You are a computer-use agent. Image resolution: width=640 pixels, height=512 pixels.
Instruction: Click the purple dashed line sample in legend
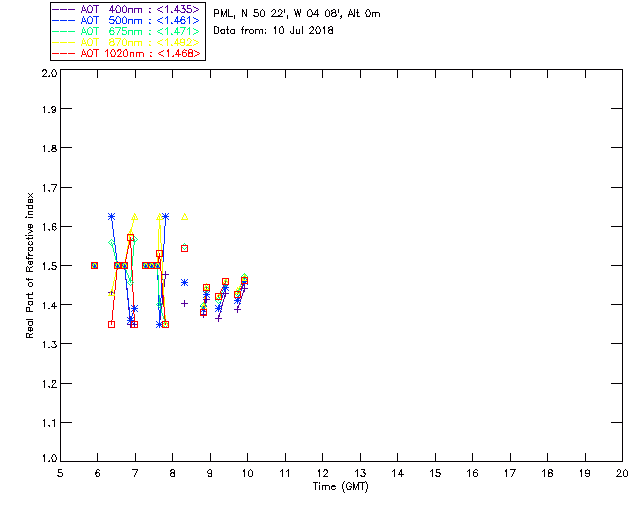(x=64, y=9)
